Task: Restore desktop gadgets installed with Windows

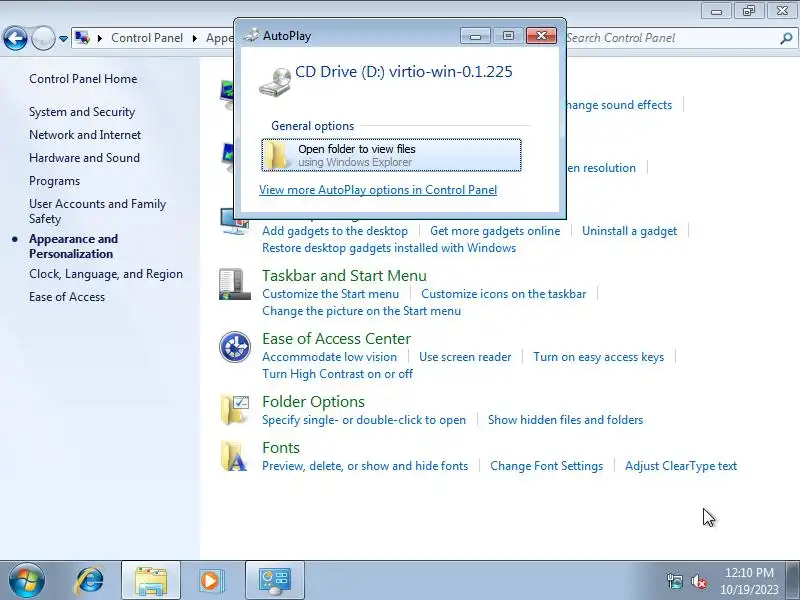Action: point(389,248)
